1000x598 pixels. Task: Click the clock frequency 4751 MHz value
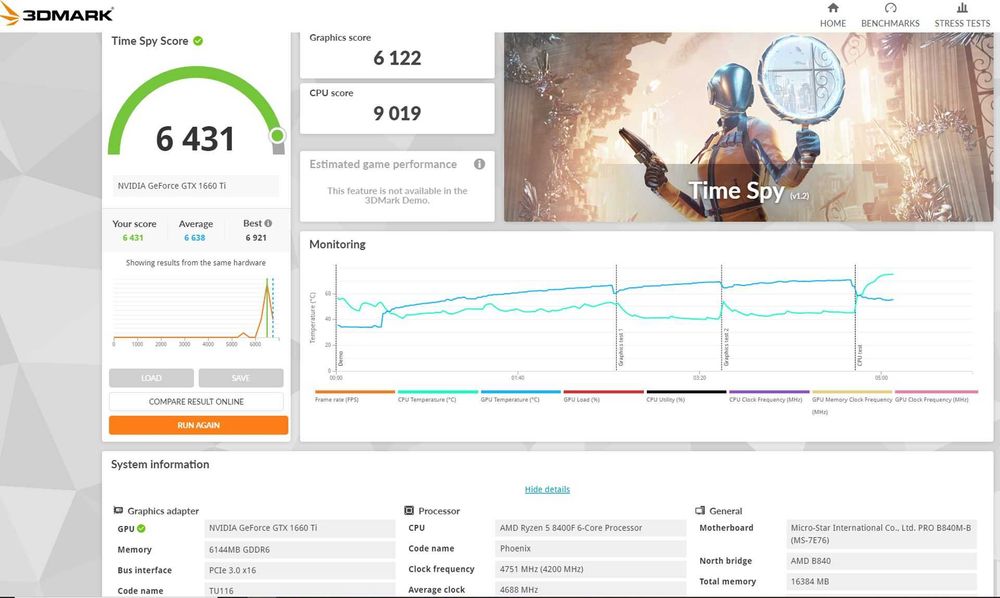591,569
